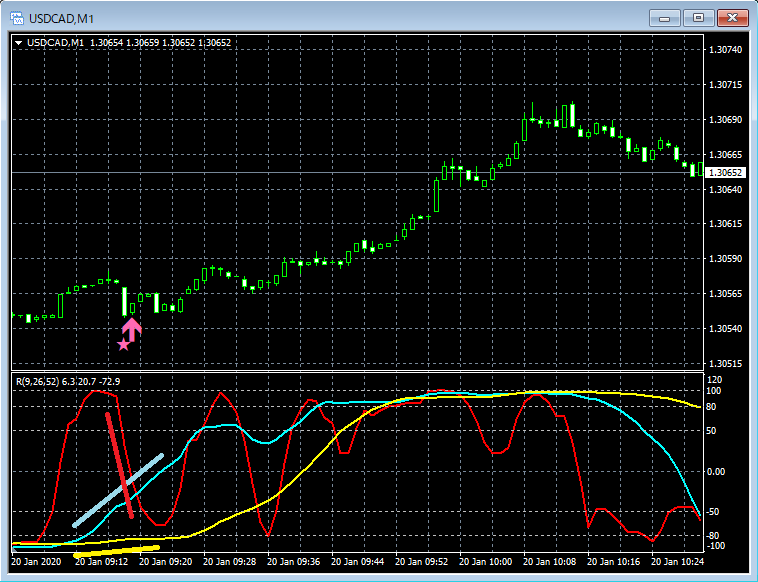
Task: Click price scale value 1.30640
Action: [725, 189]
